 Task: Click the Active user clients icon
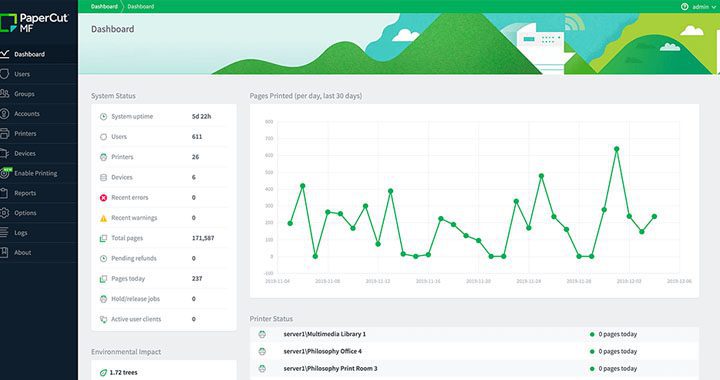103,319
